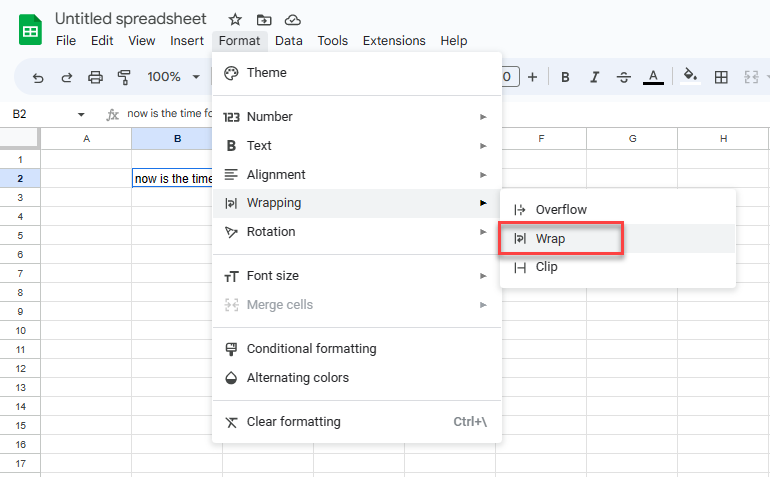The width and height of the screenshot is (770, 477).
Task: Toggle Strikethrough formatting button
Action: point(624,77)
